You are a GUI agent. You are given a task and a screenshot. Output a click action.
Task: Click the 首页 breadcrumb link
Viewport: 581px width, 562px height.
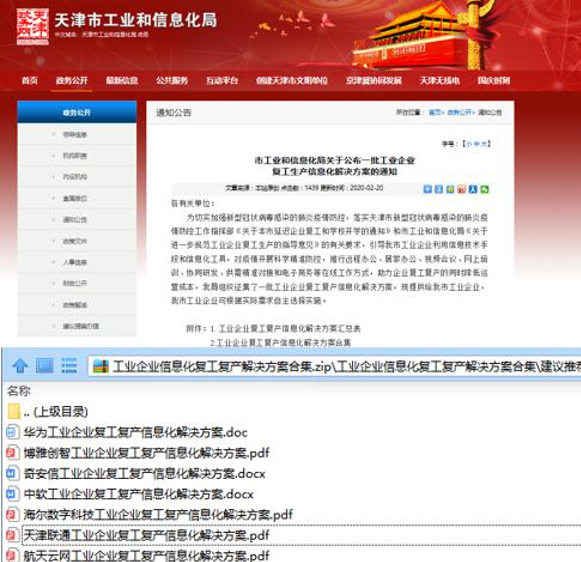pos(435,112)
